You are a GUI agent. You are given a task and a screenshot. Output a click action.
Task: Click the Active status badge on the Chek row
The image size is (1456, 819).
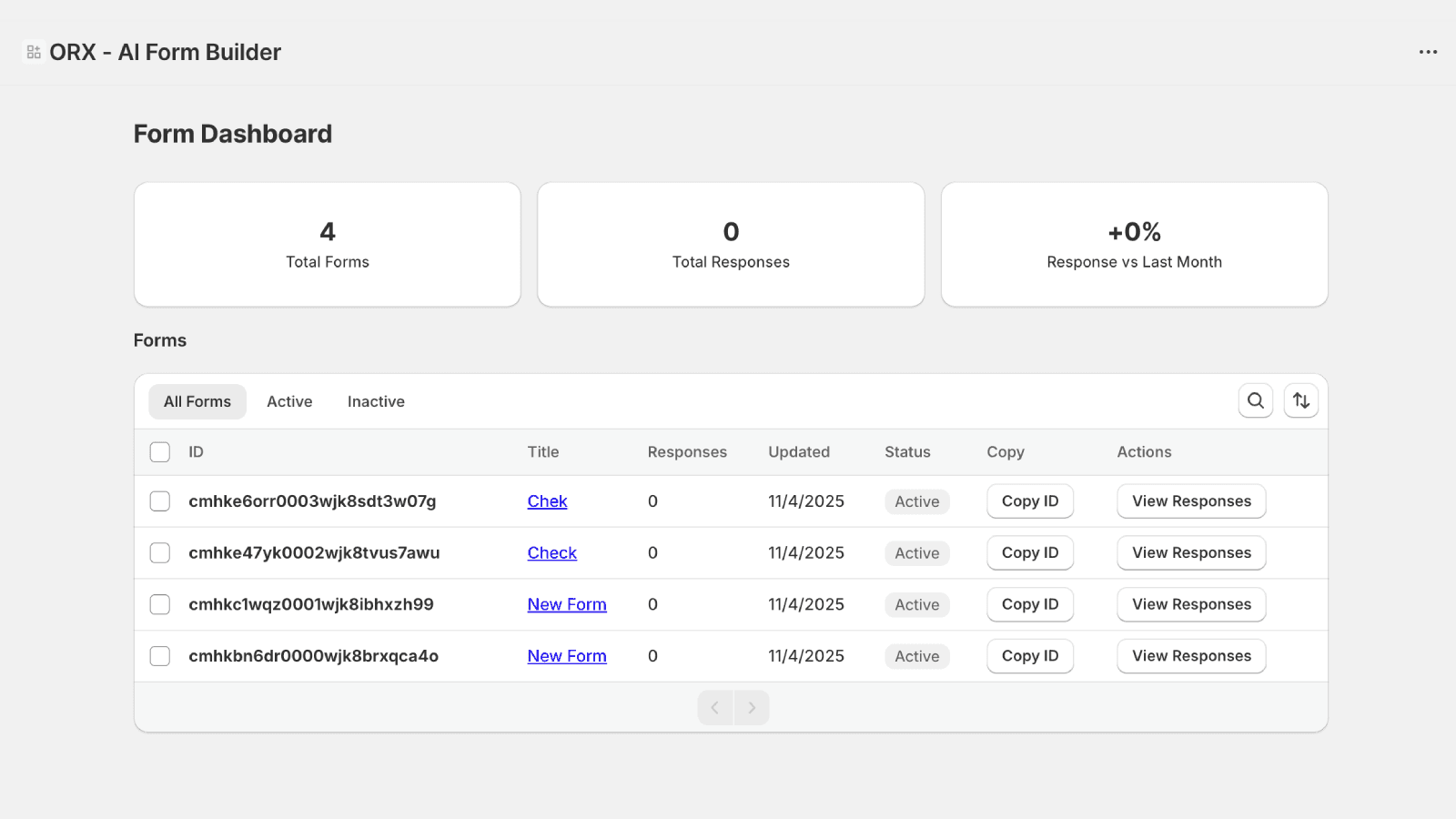(916, 500)
